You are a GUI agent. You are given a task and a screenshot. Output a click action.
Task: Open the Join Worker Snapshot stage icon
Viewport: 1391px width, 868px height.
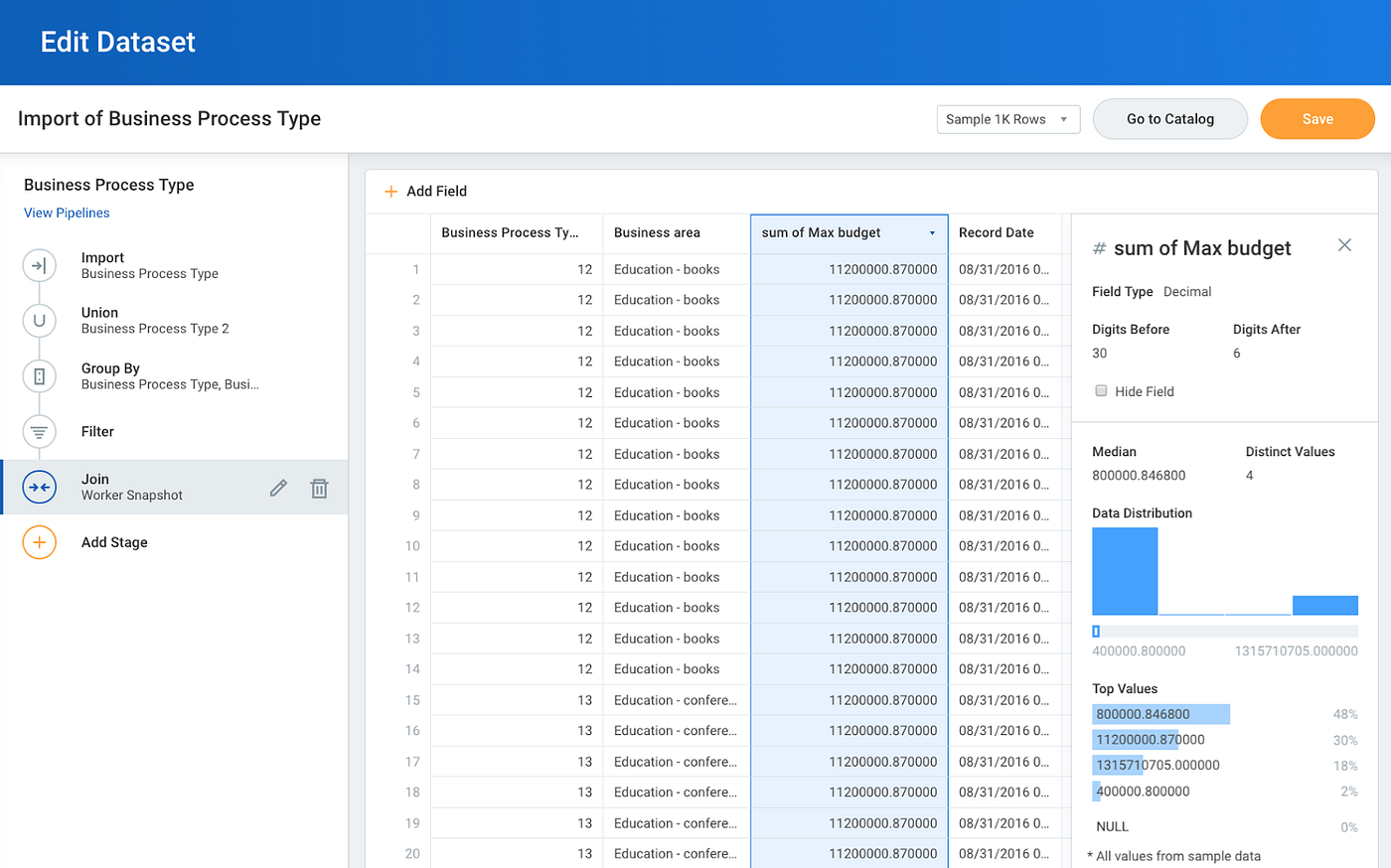tap(39, 488)
